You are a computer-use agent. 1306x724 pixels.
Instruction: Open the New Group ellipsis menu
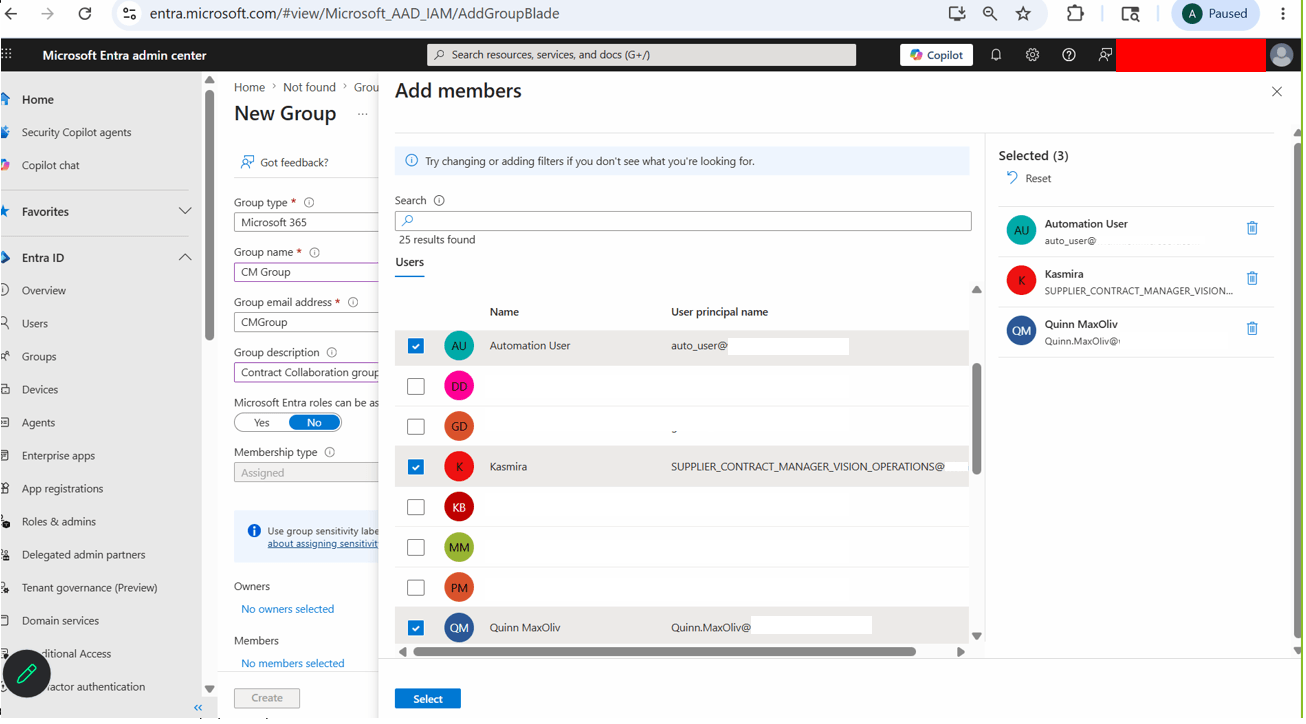[x=363, y=115]
